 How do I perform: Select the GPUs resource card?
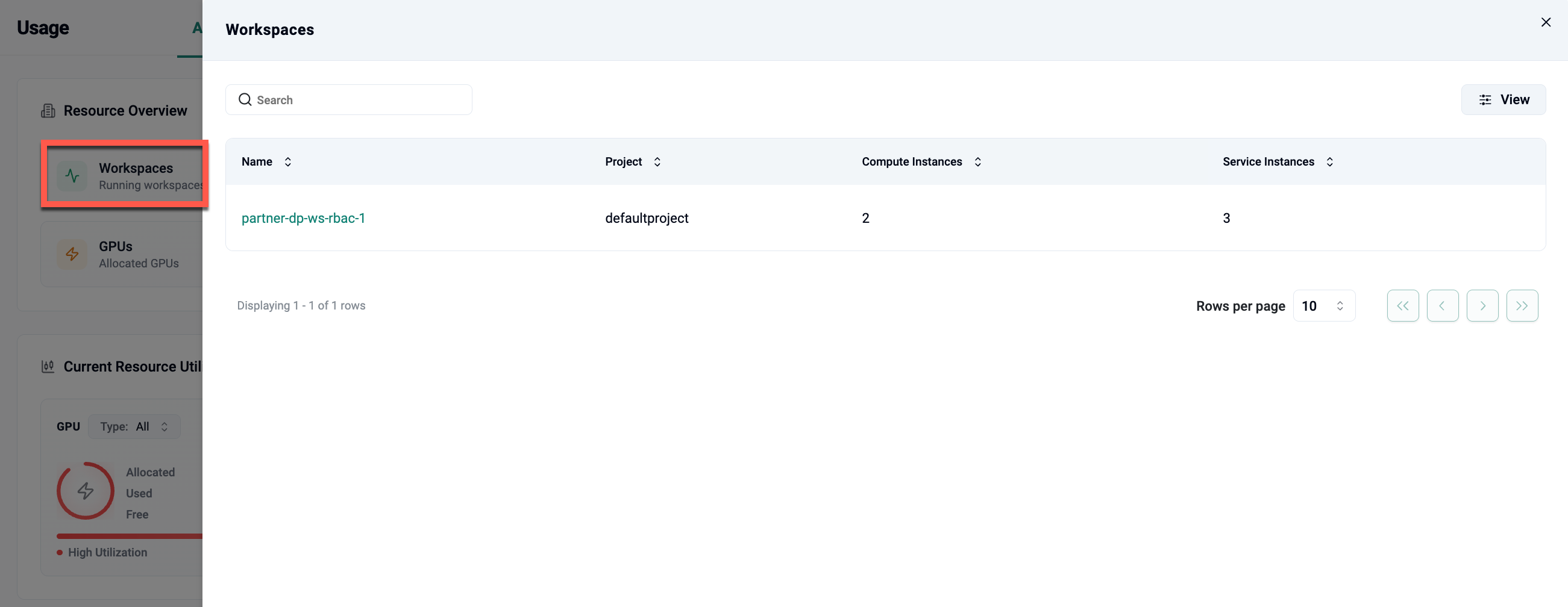(122, 254)
